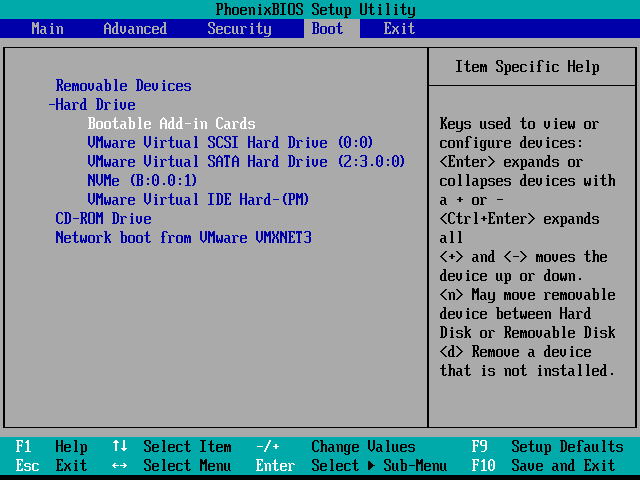The image size is (640, 480).
Task: Select the Boot tab
Action: click(x=327, y=29)
